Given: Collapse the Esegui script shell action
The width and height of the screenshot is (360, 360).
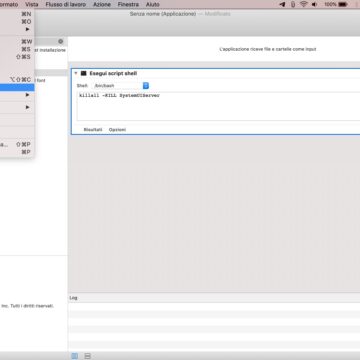Looking at the screenshot, I should [76, 73].
